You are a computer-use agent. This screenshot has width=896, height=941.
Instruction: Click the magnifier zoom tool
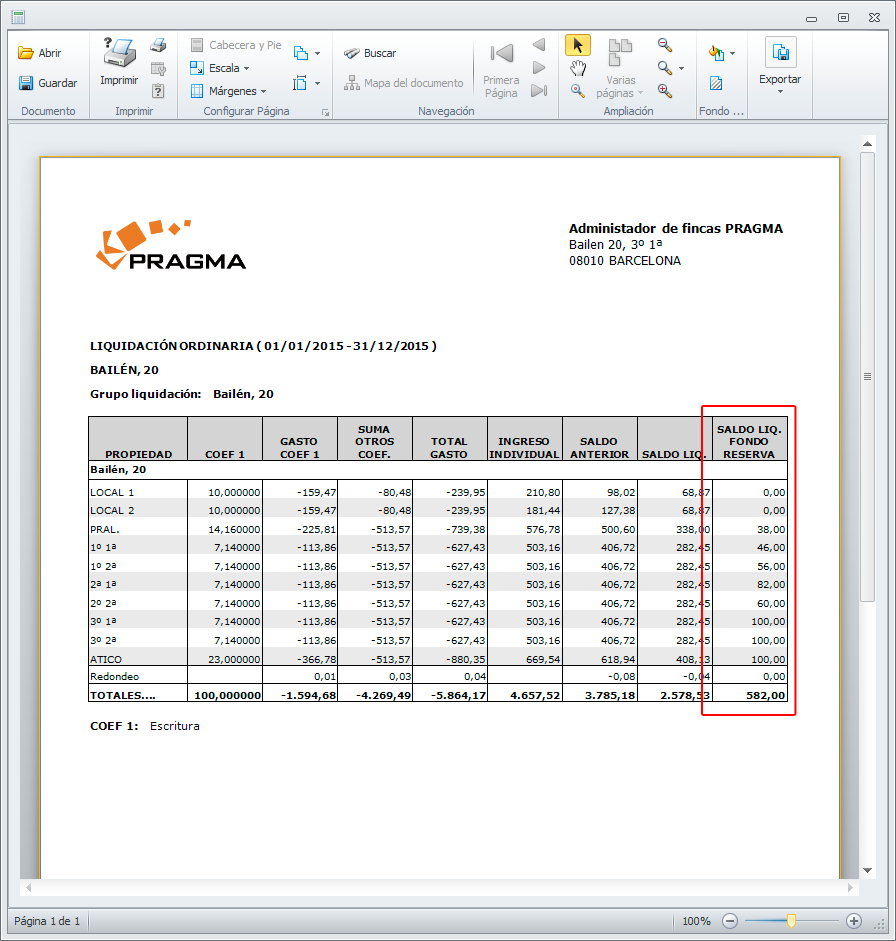coord(578,91)
